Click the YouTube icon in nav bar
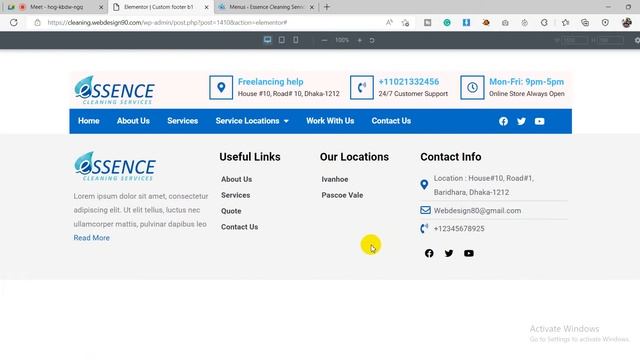Viewport: 640px width, 360px height. click(x=539, y=121)
